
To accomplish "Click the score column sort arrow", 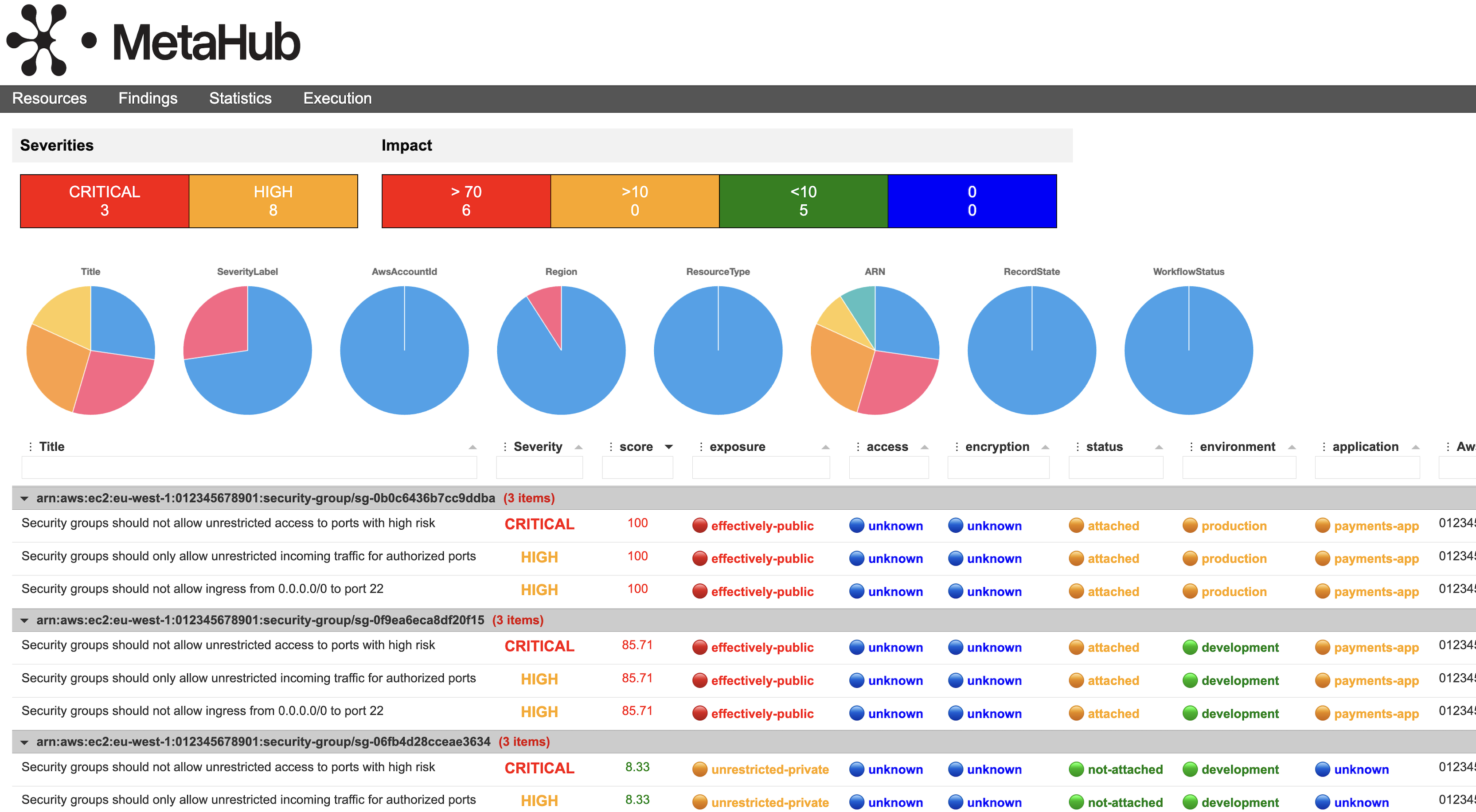I will coord(669,447).
